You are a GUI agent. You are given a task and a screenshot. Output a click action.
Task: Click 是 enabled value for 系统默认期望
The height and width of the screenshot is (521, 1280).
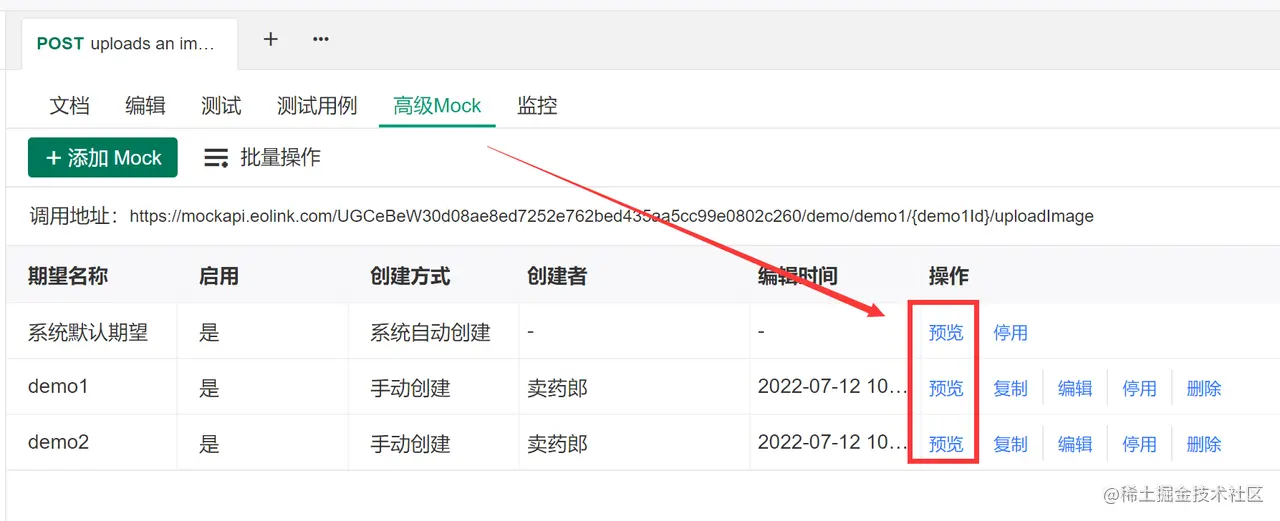coord(209,332)
